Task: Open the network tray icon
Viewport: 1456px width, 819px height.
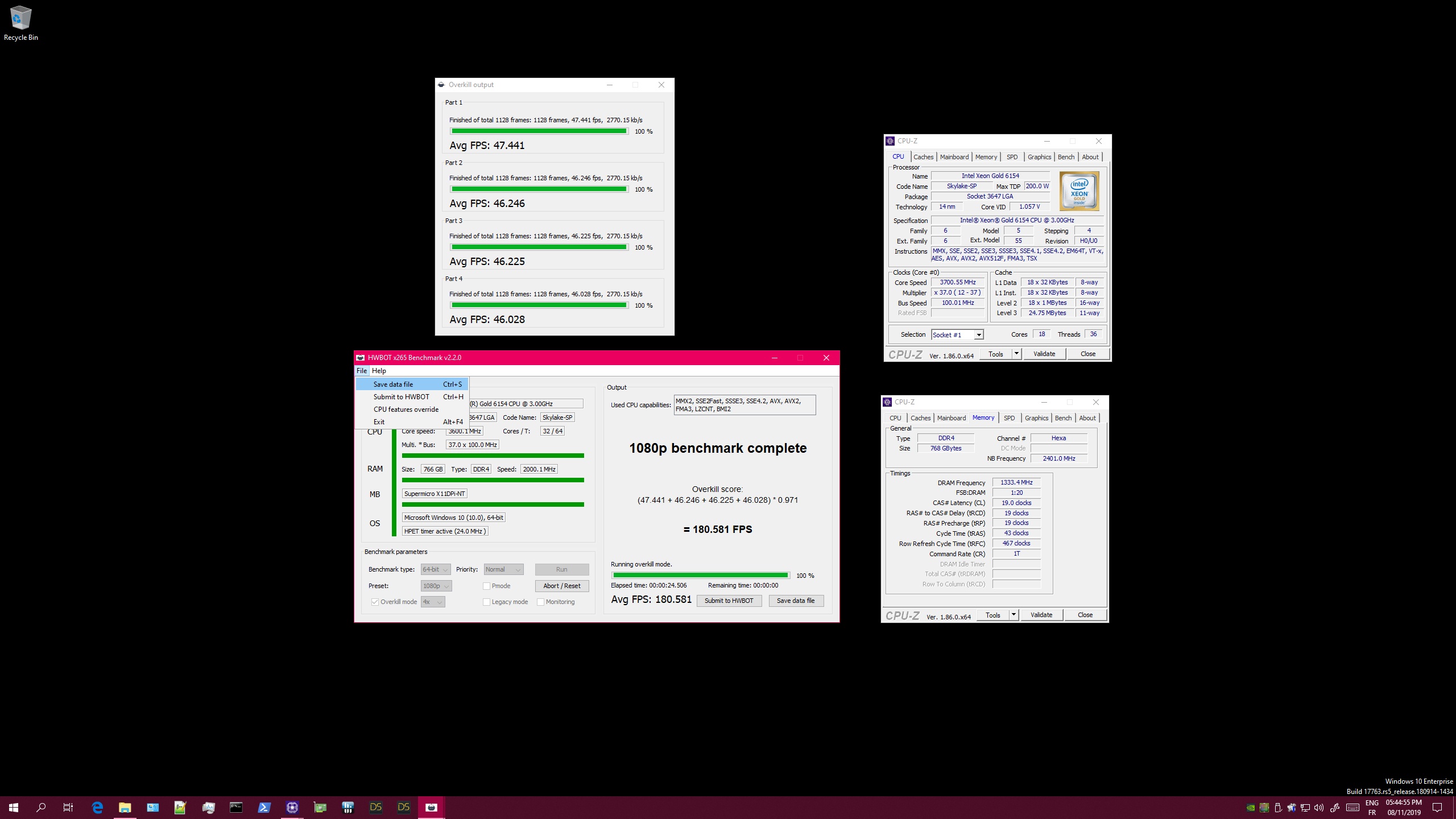Action: click(1305, 808)
